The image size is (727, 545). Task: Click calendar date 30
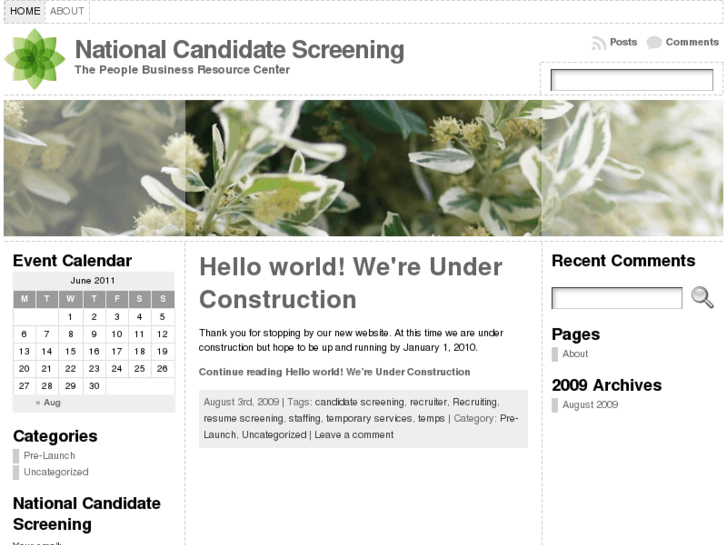coord(94,386)
